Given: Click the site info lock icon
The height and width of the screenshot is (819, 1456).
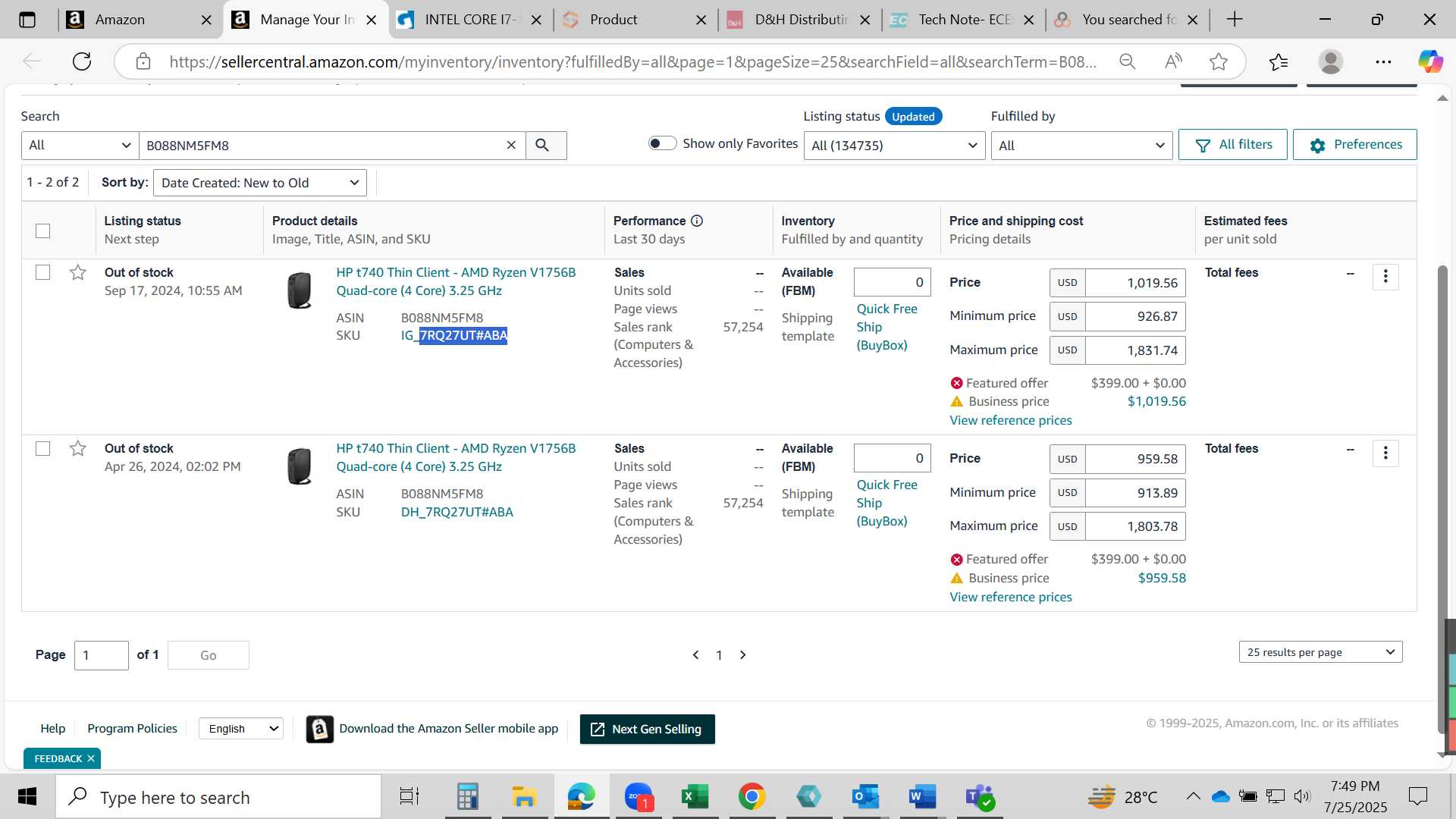Looking at the screenshot, I should [143, 61].
